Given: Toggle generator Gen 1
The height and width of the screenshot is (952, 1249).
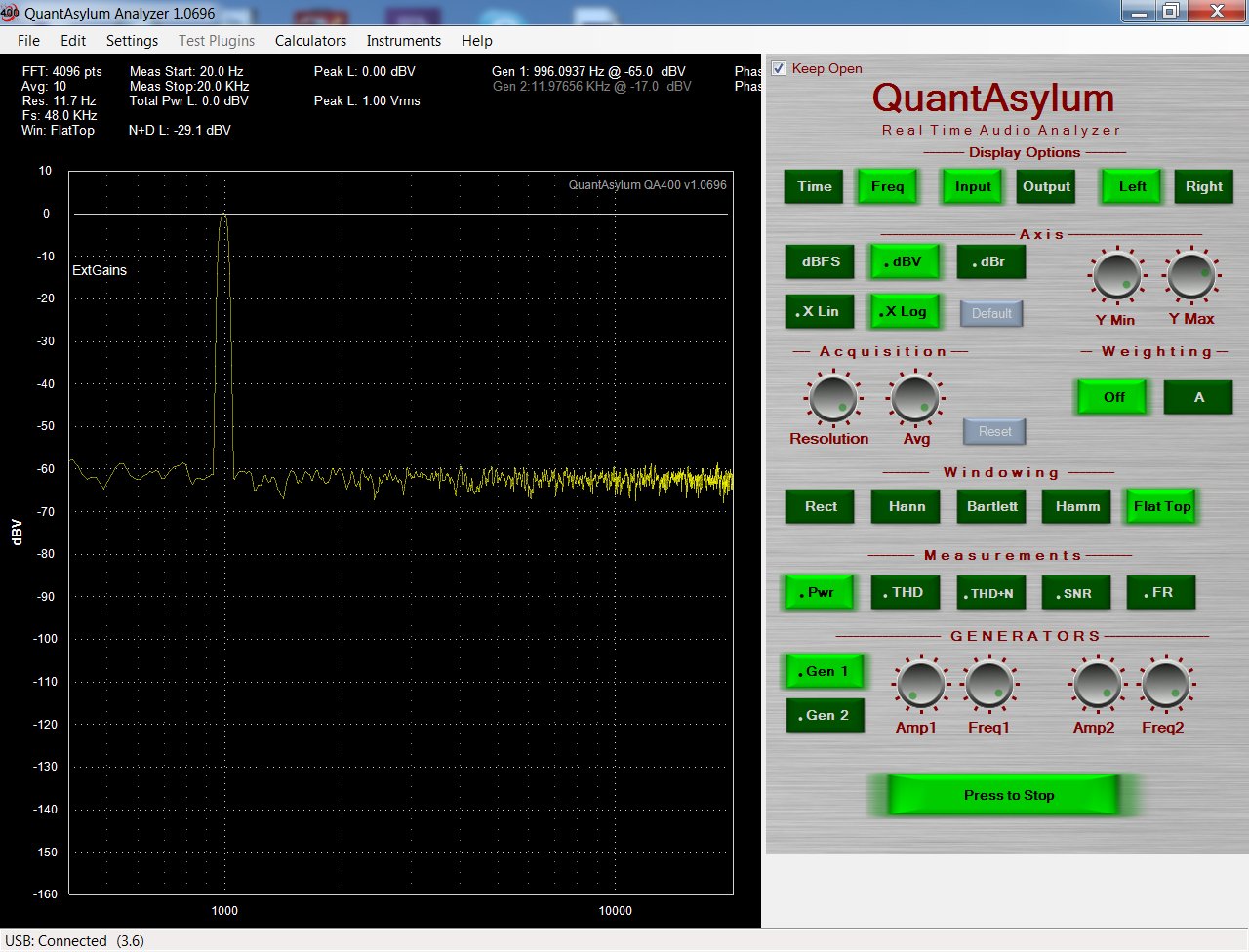Looking at the screenshot, I should (825, 671).
